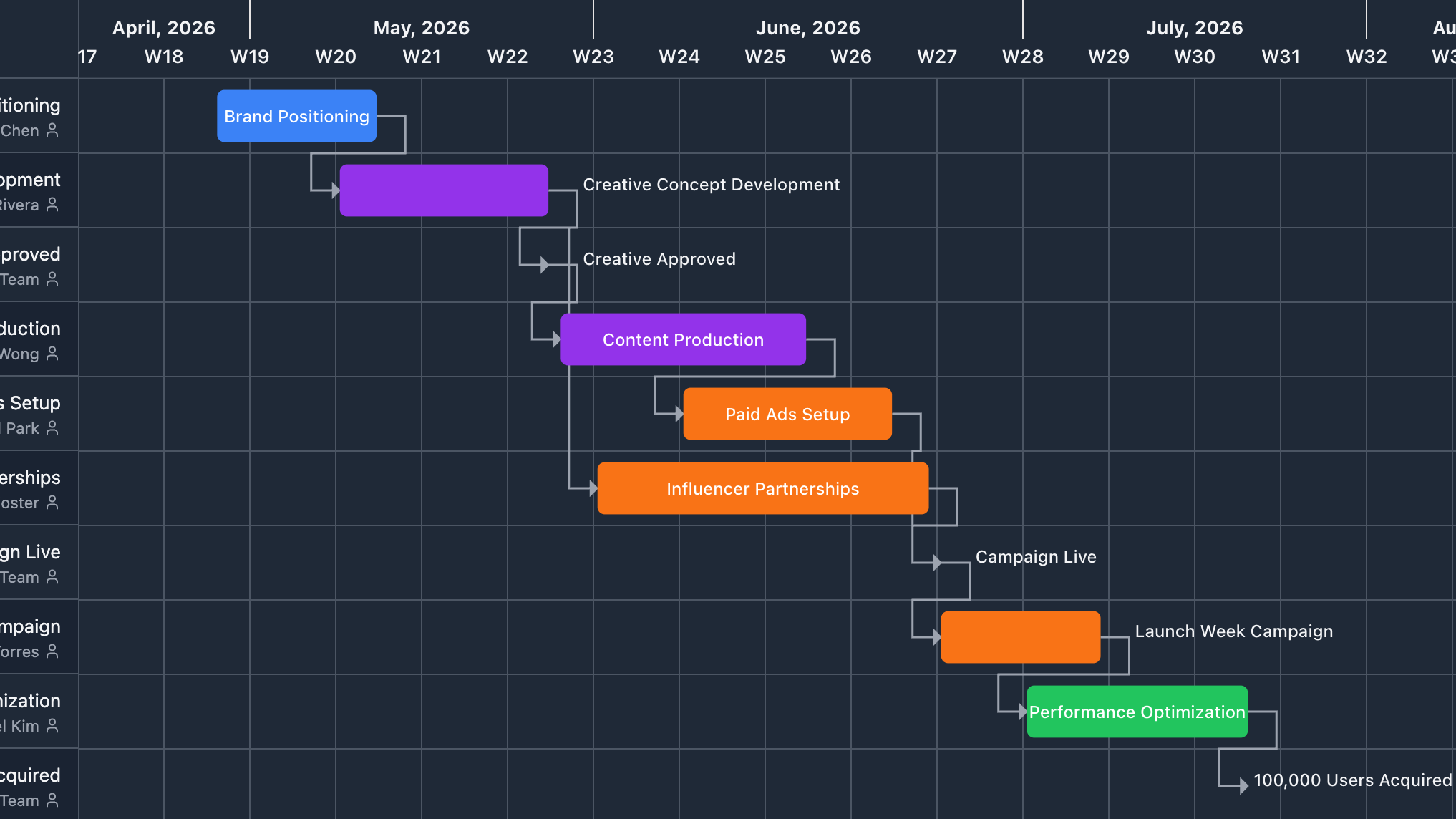1456x819 pixels.
Task: Click Rivera's person icon in the sidebar
Action: click(x=51, y=205)
